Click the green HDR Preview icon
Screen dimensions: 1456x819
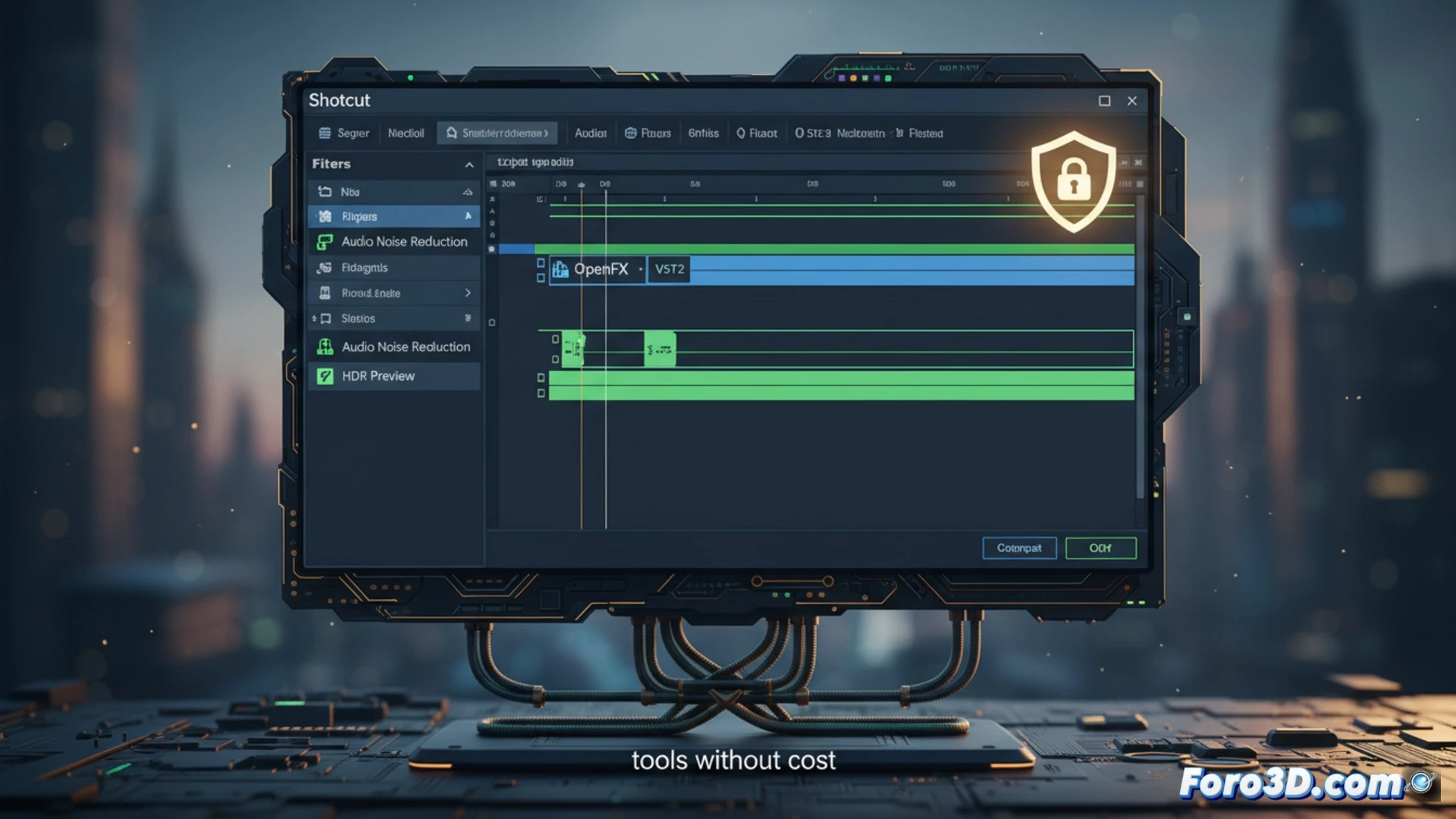325,376
